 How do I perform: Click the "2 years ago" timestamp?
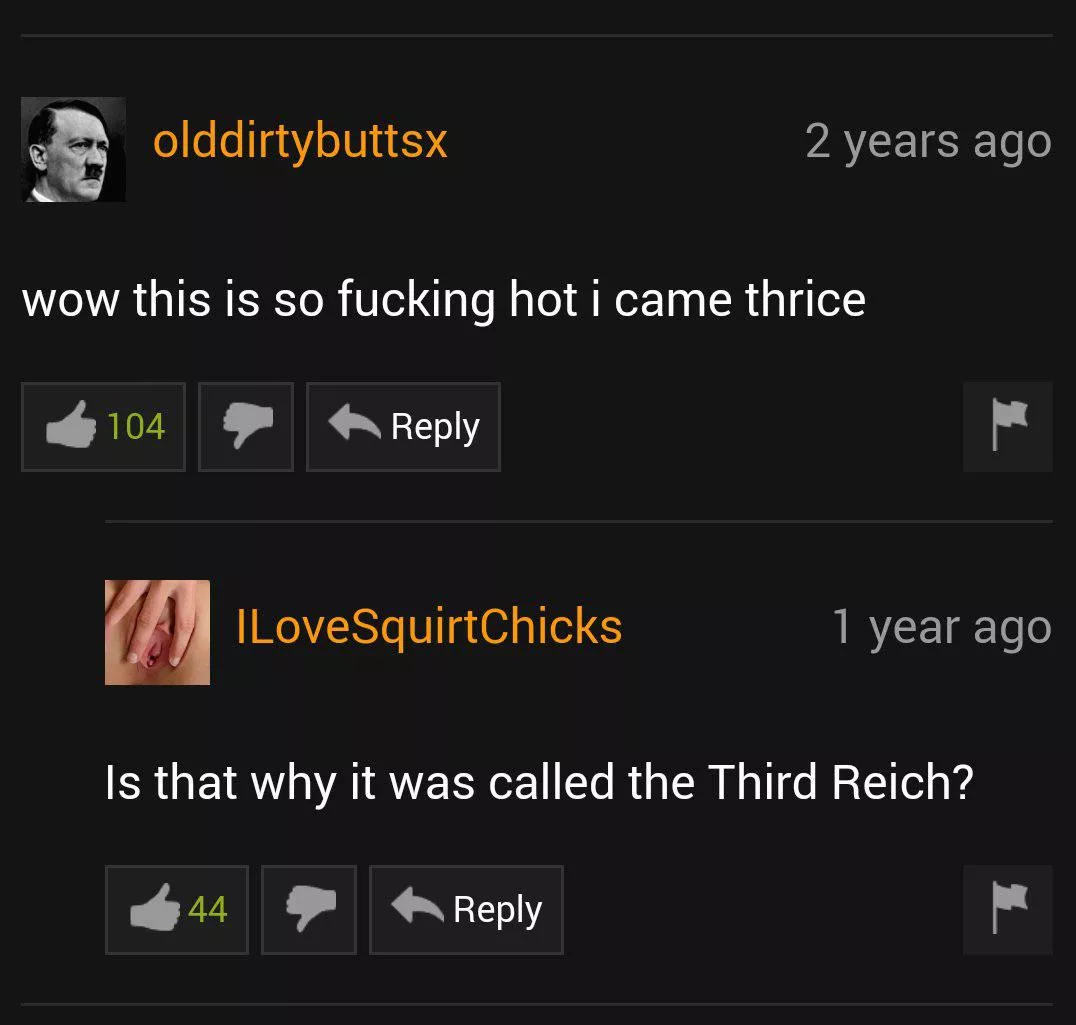(x=928, y=143)
